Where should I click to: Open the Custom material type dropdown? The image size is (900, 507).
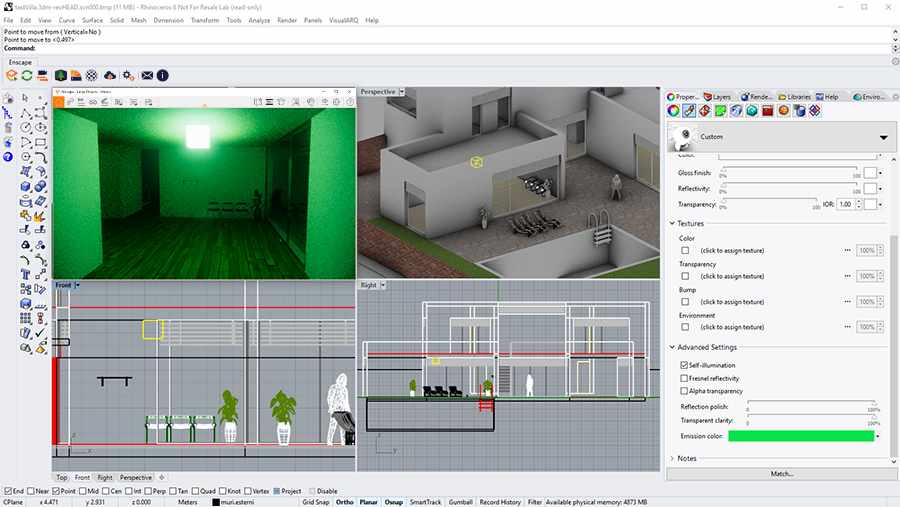coord(884,137)
